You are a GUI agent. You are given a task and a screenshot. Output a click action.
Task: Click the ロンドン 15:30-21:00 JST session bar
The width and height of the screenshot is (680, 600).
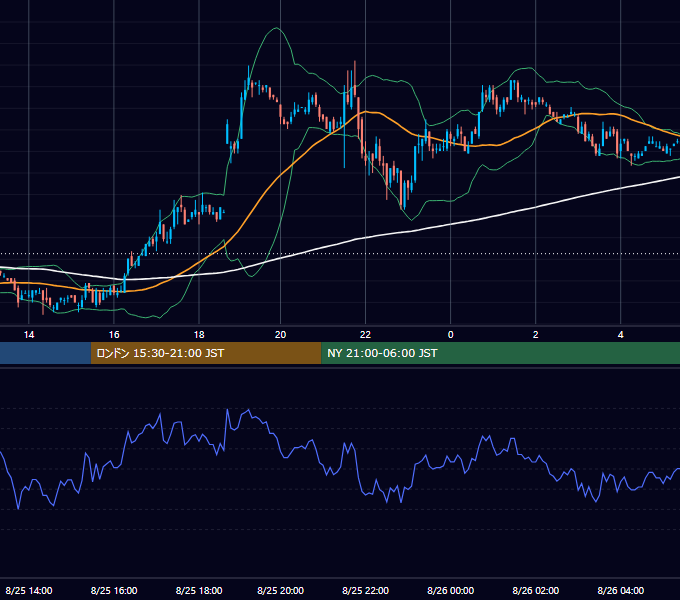pyautogui.click(x=206, y=353)
